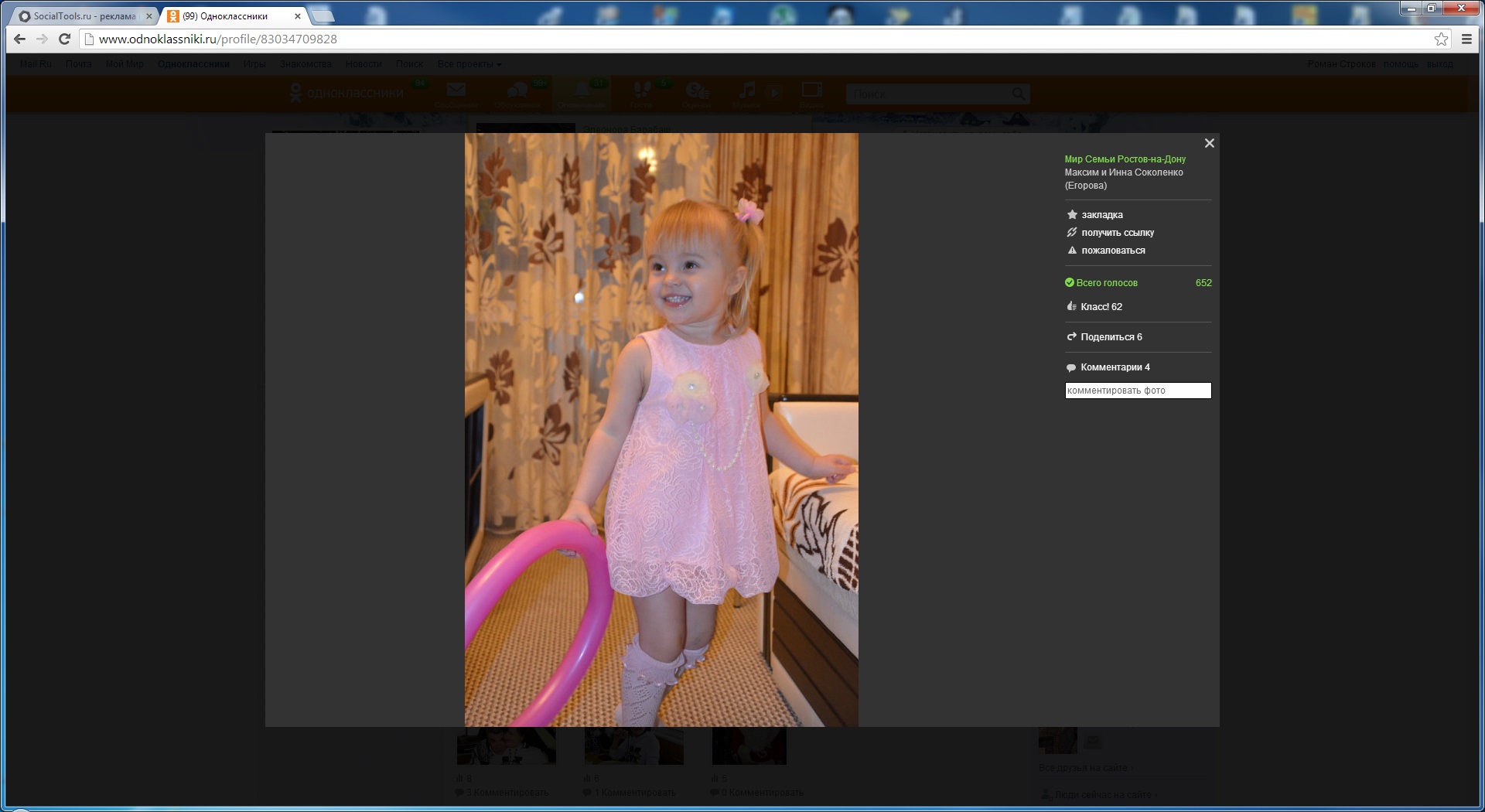Click the Всего голосов label

(1107, 283)
